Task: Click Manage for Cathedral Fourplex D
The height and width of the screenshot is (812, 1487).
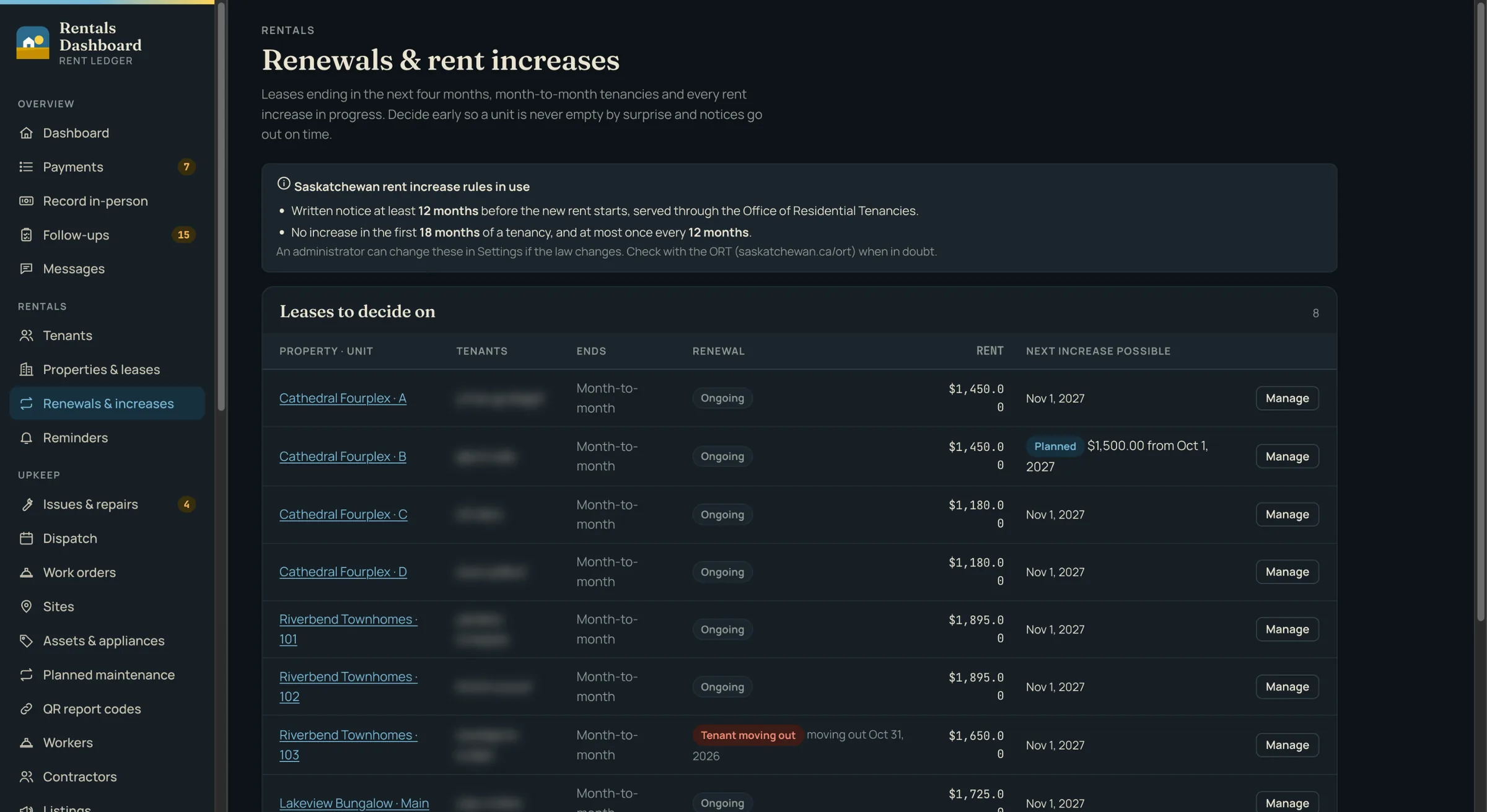Action: pos(1287,572)
